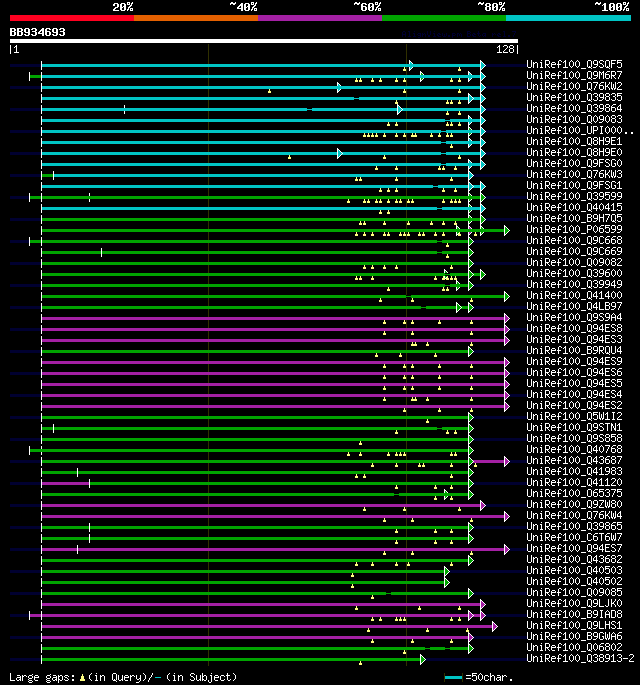This screenshot has height=685, width=640.
Task: Select the UniRef100_Q8H9E1 label
Action: tap(574, 141)
